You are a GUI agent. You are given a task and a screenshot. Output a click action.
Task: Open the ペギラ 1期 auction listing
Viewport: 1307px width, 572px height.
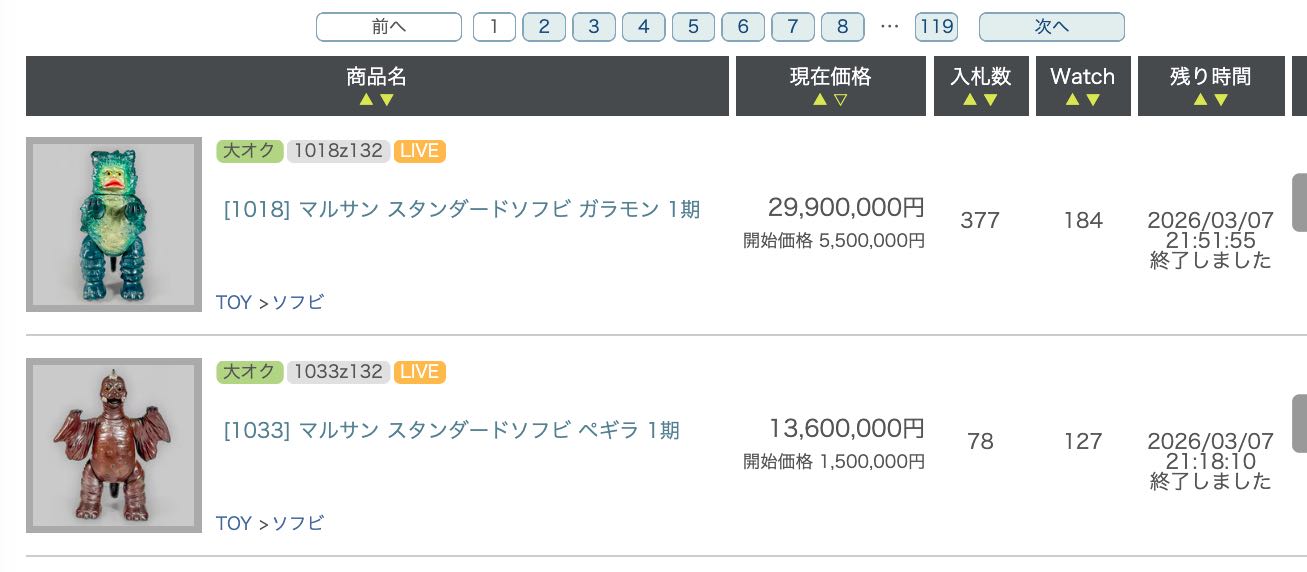pyautogui.click(x=451, y=430)
